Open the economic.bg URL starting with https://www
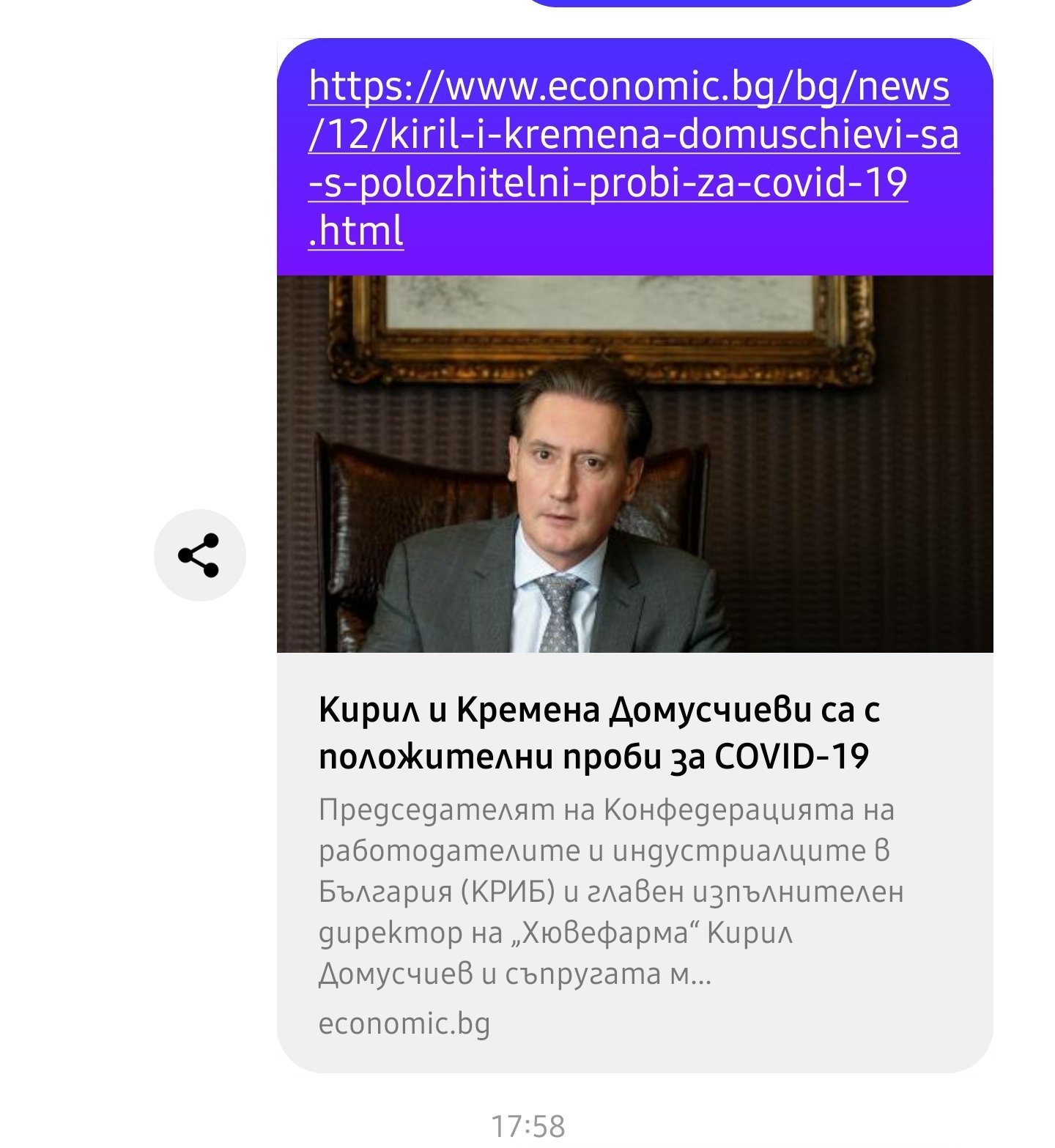The height and width of the screenshot is (1148, 1055). [629, 86]
